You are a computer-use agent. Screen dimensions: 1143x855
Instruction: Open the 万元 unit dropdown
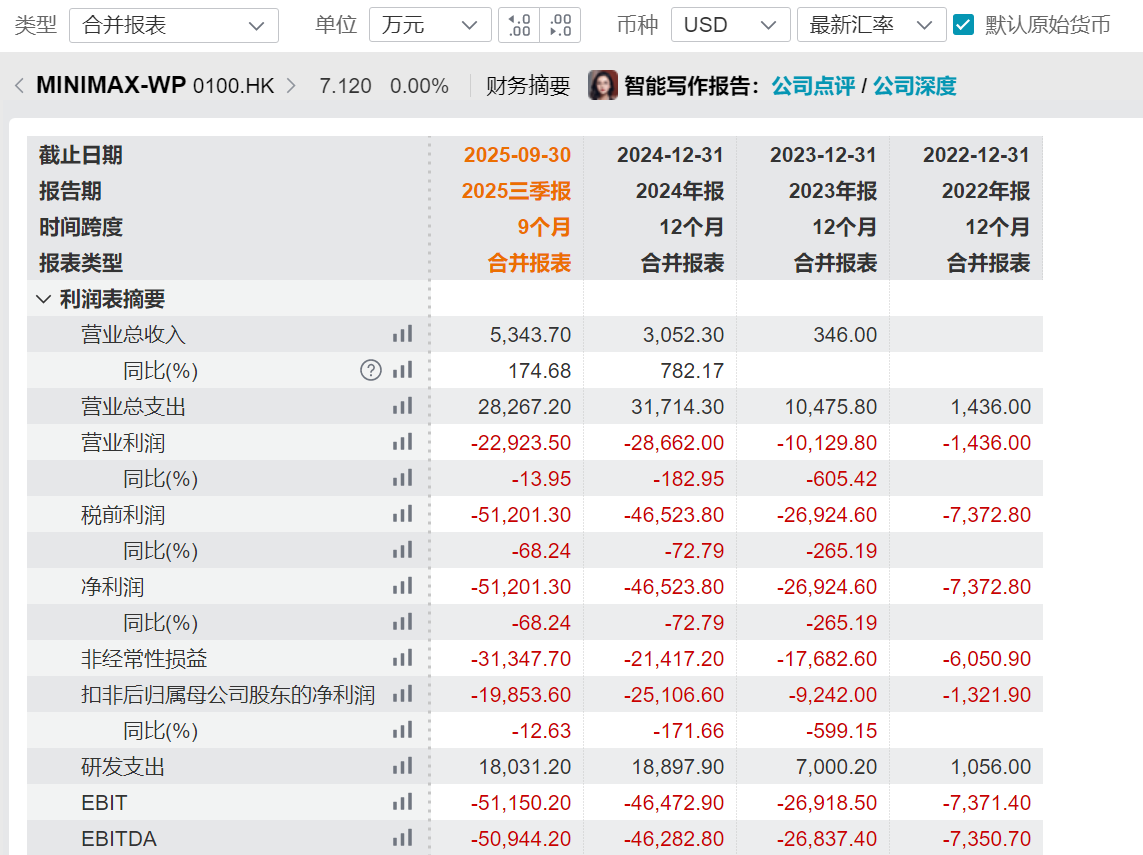pos(430,25)
